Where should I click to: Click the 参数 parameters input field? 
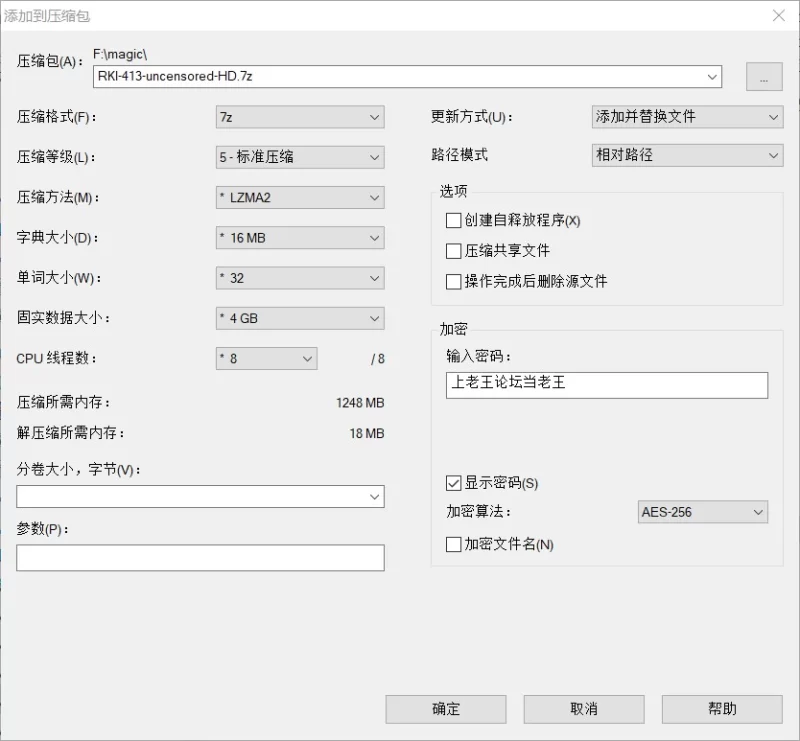point(200,557)
